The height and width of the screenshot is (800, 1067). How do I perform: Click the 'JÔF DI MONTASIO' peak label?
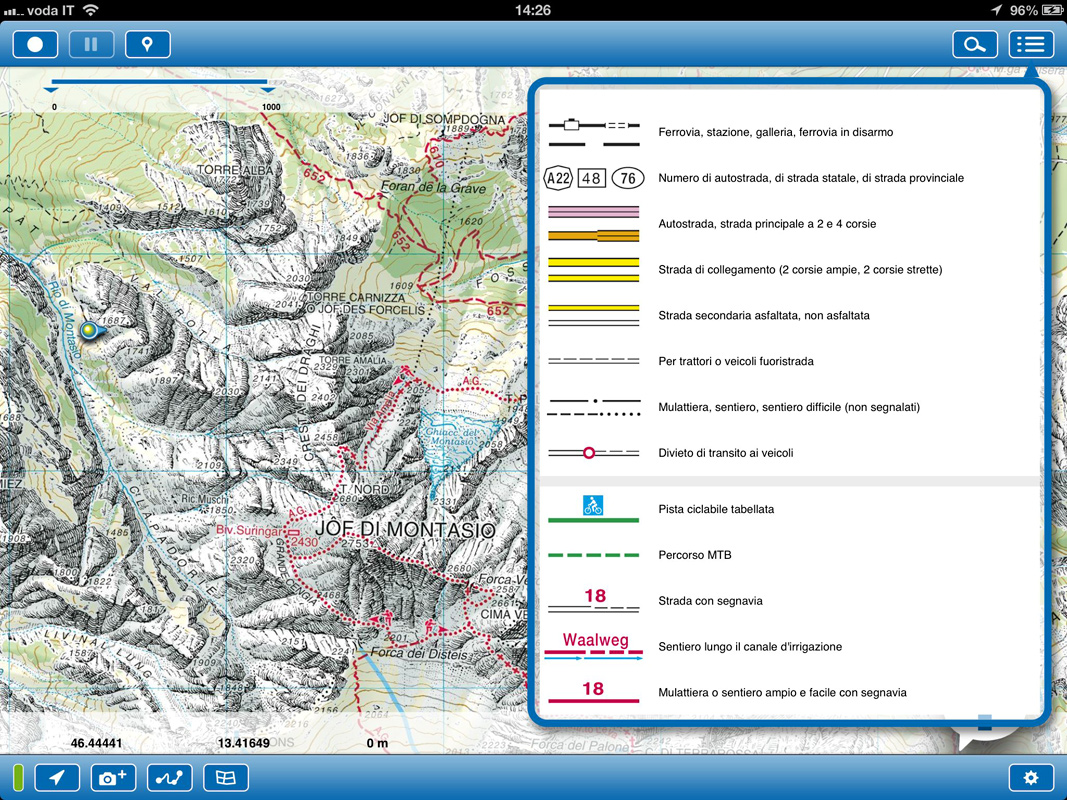[x=405, y=529]
